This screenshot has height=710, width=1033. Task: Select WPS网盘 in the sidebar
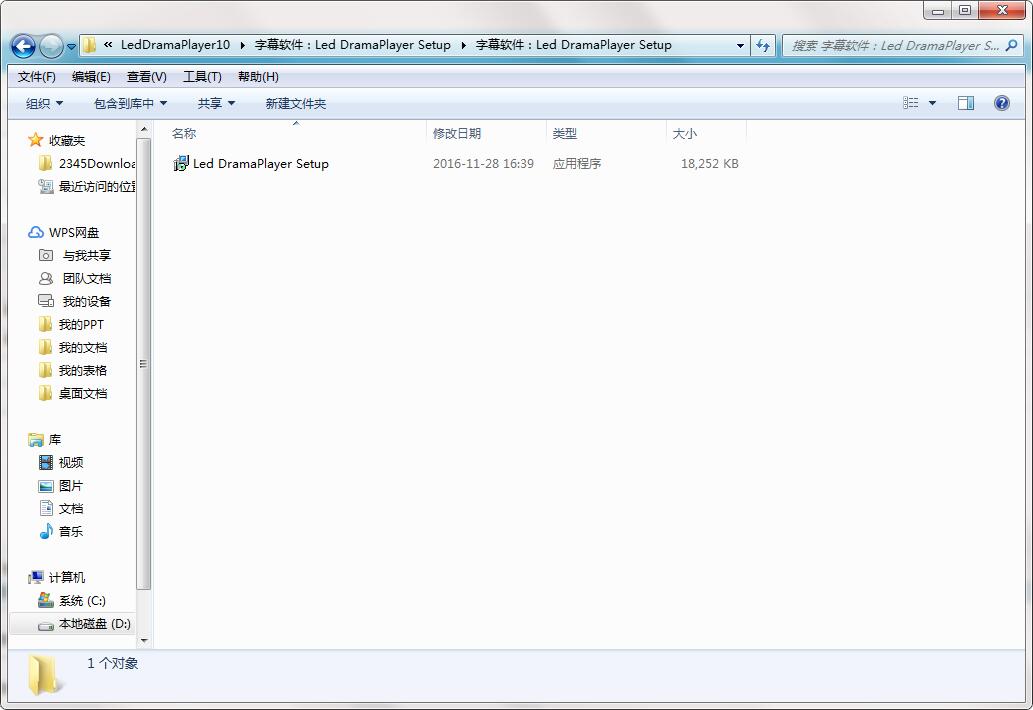coord(74,232)
